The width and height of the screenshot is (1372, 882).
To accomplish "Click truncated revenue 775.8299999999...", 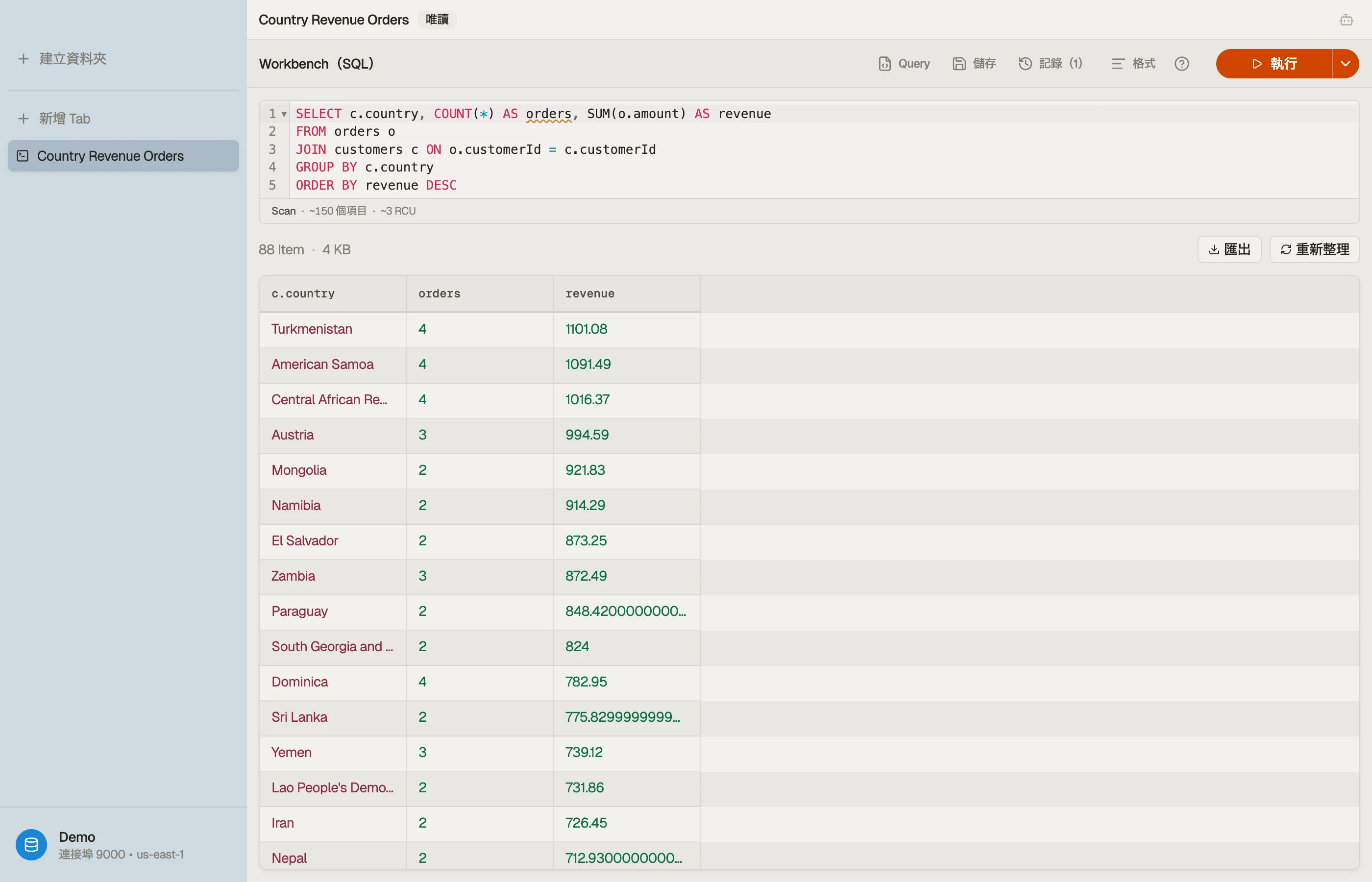I will [623, 717].
